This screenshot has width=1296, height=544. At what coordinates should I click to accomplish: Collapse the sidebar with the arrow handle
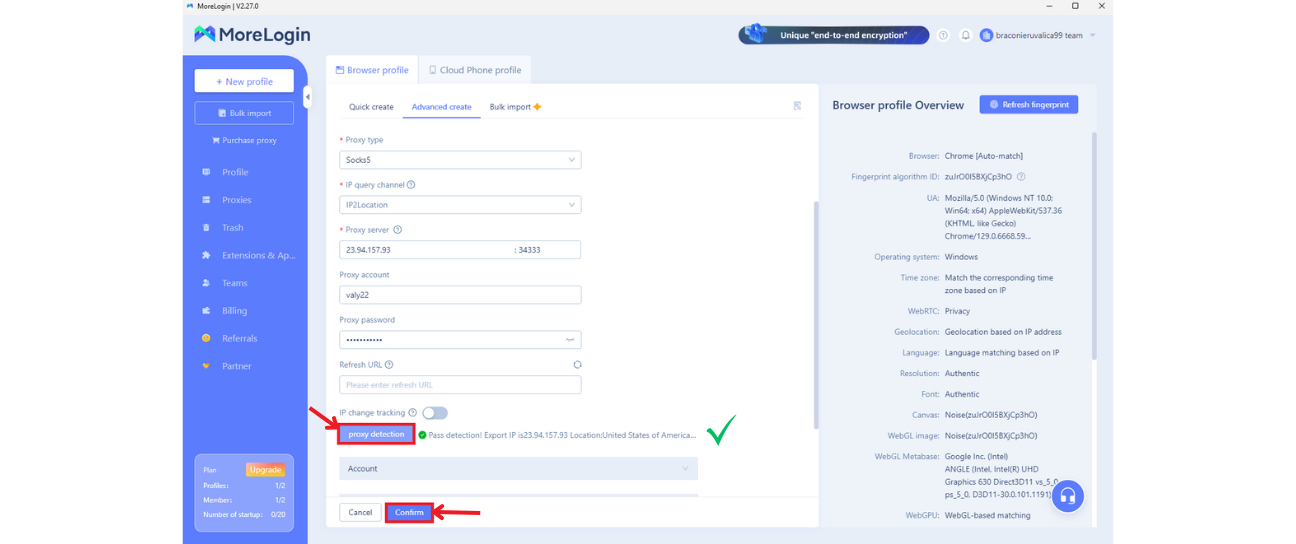[307, 97]
